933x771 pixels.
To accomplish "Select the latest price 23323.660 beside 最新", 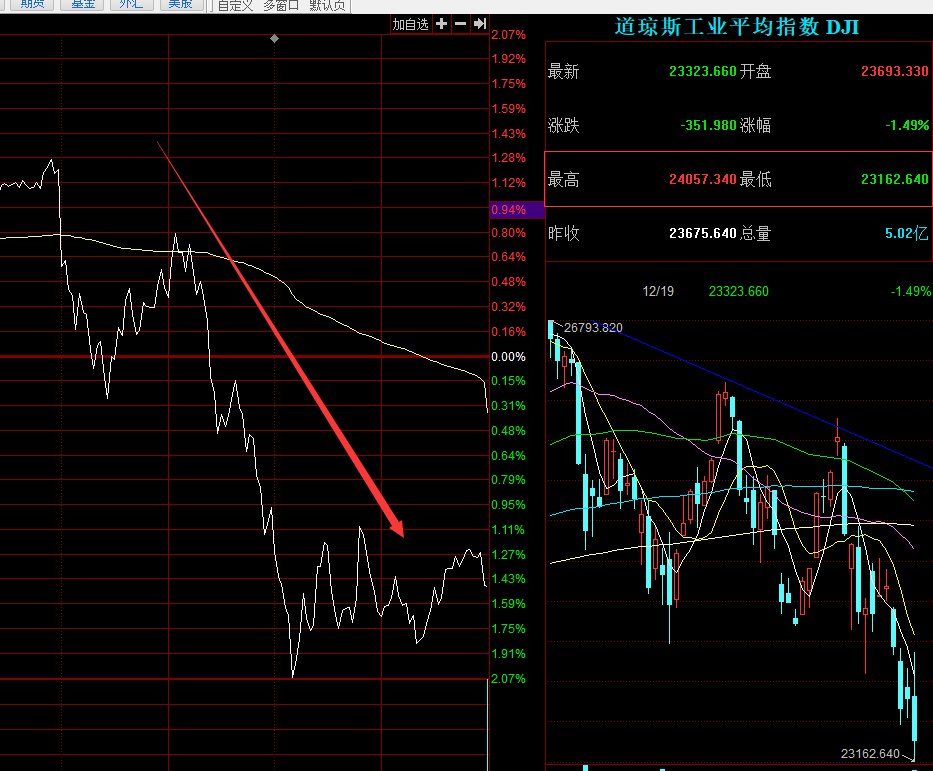I will (703, 71).
